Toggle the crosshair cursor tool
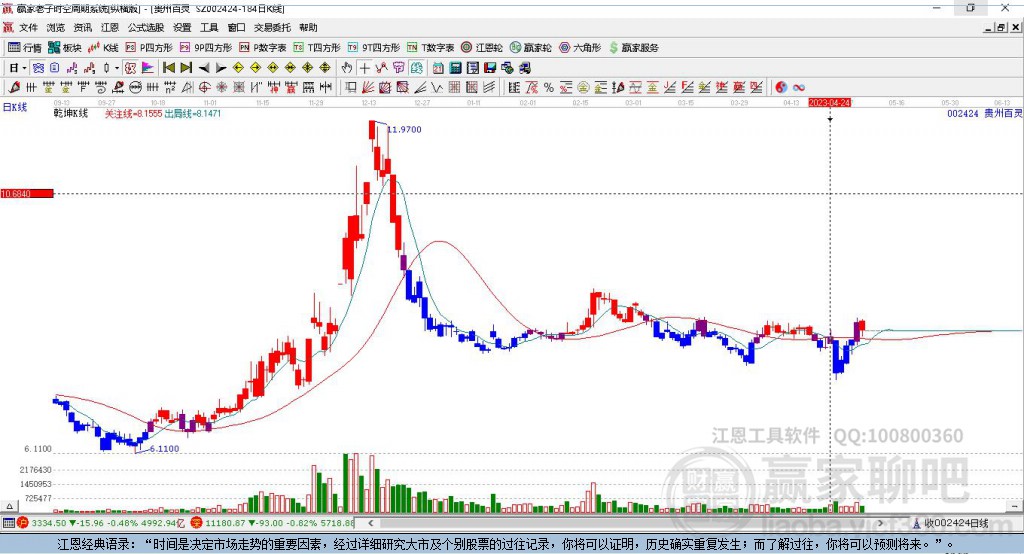Screen dimensions: 1024x554 click(x=364, y=68)
